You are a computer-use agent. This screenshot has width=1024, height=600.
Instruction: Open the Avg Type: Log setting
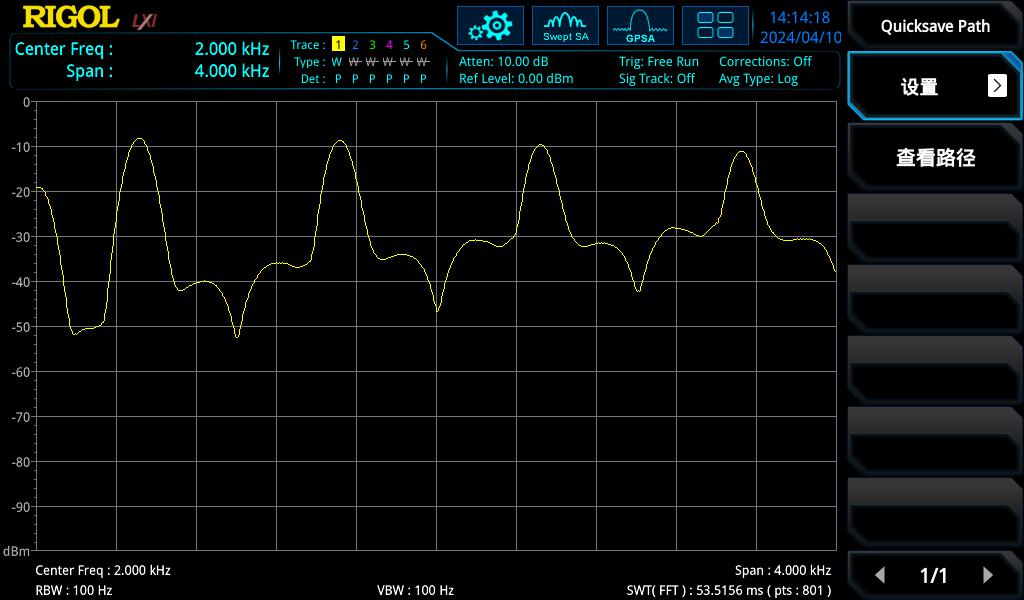[x=758, y=79]
